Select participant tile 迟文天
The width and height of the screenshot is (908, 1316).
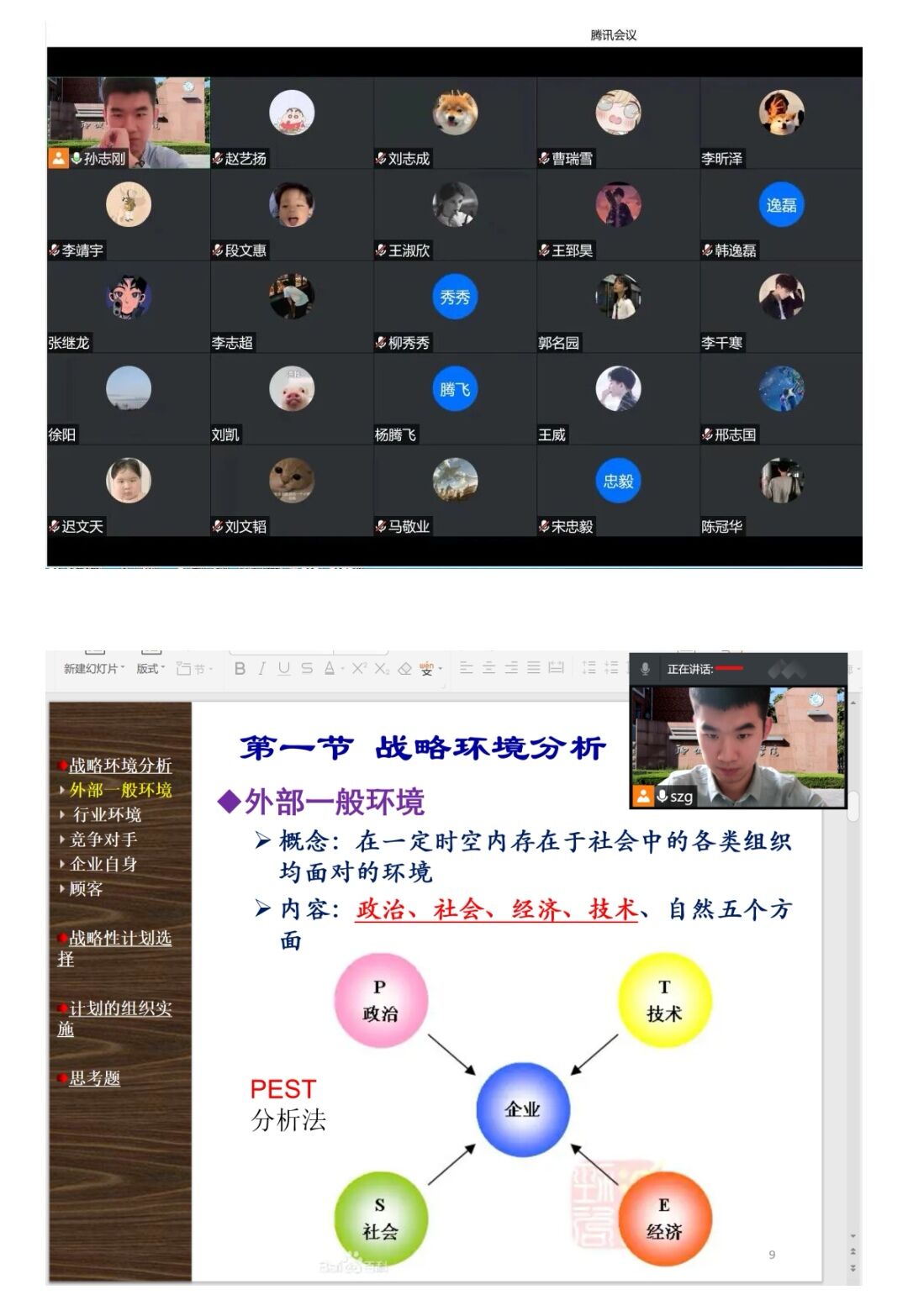click(129, 491)
